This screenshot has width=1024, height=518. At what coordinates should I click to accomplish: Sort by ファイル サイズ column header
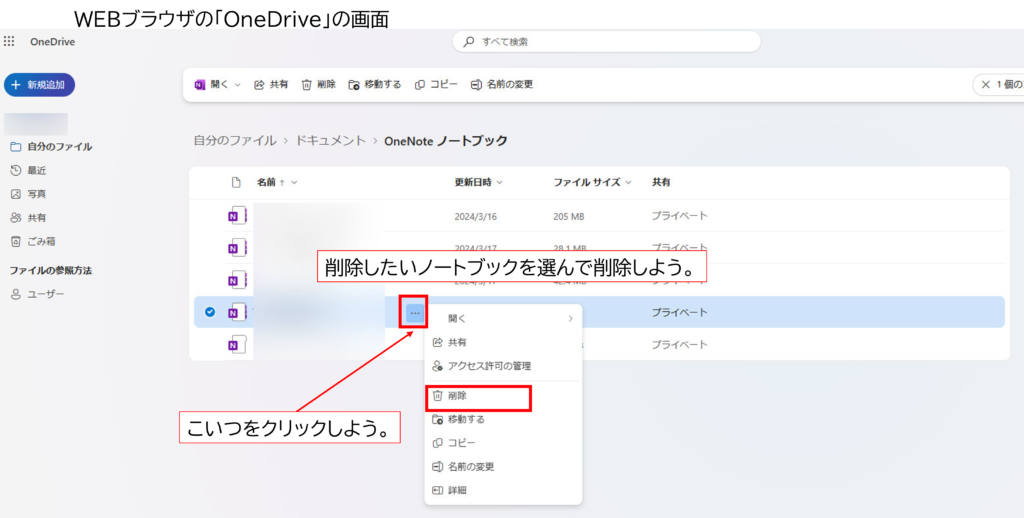(x=592, y=182)
